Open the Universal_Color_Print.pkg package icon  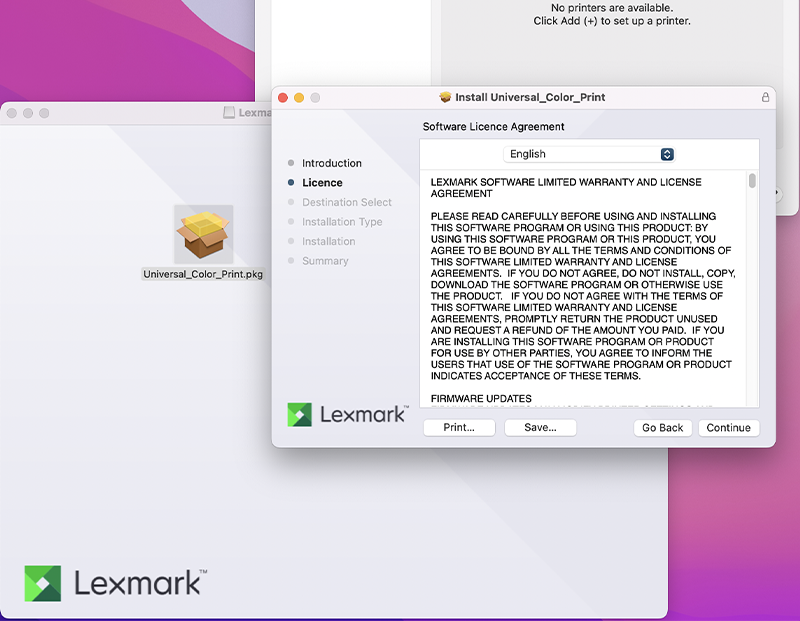coord(204,234)
